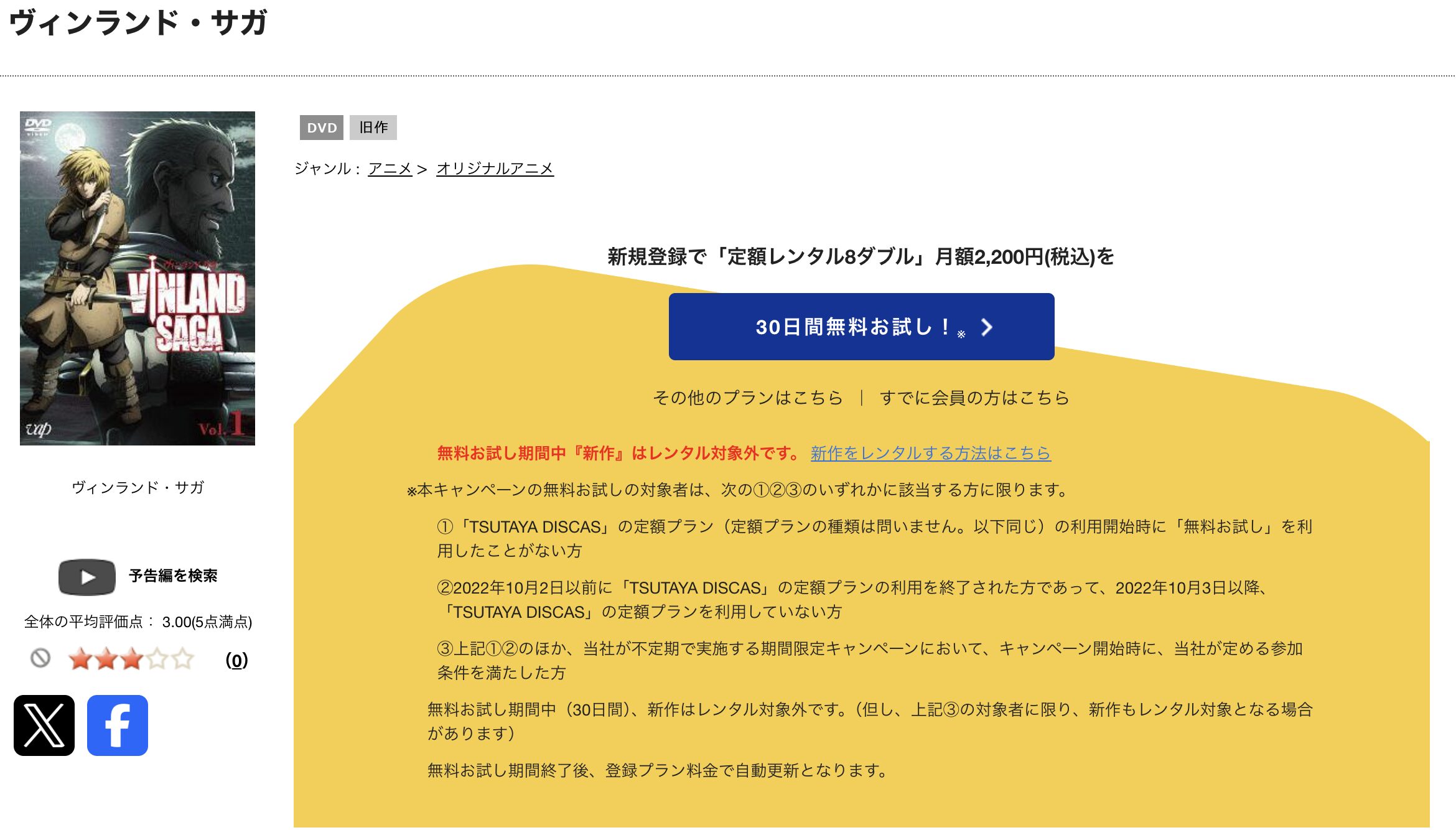Viewport: 1456px width, 830px height.
Task: Rate one star
Action: [81, 659]
